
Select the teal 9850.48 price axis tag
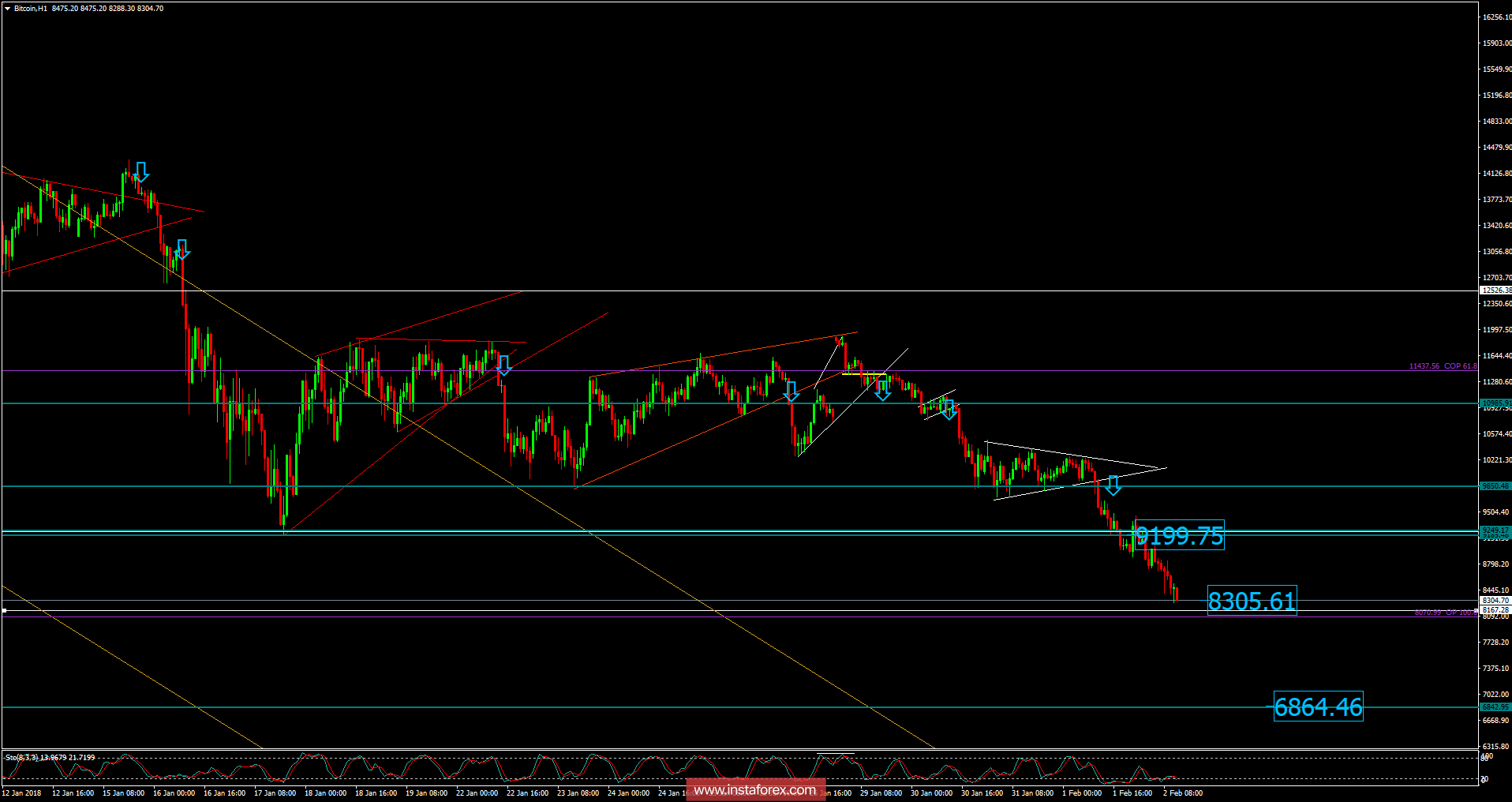[x=1495, y=486]
